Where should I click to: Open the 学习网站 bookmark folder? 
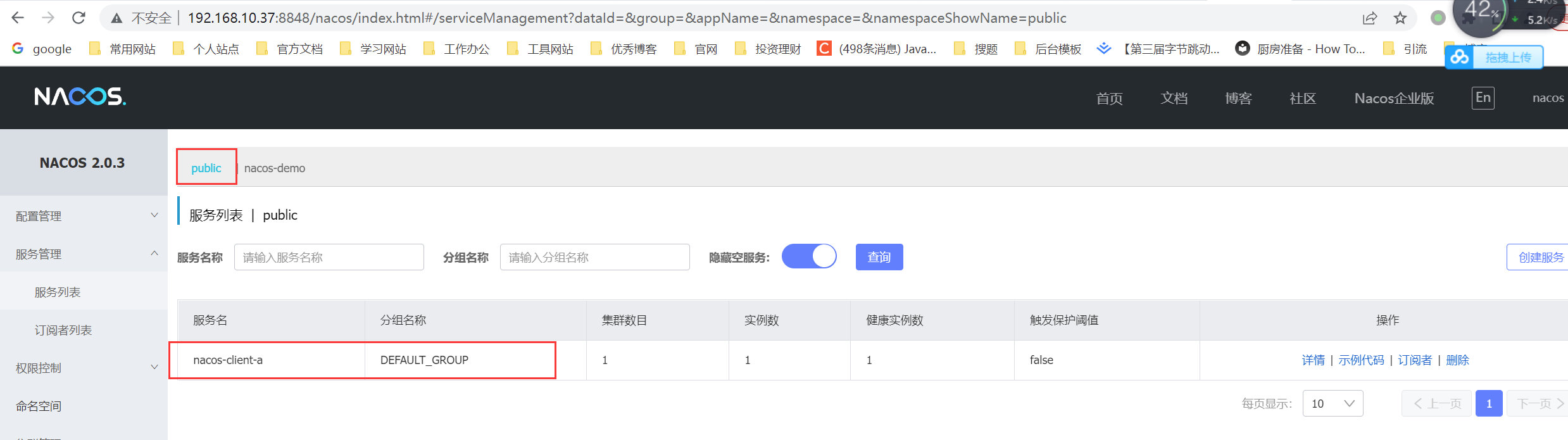click(373, 49)
